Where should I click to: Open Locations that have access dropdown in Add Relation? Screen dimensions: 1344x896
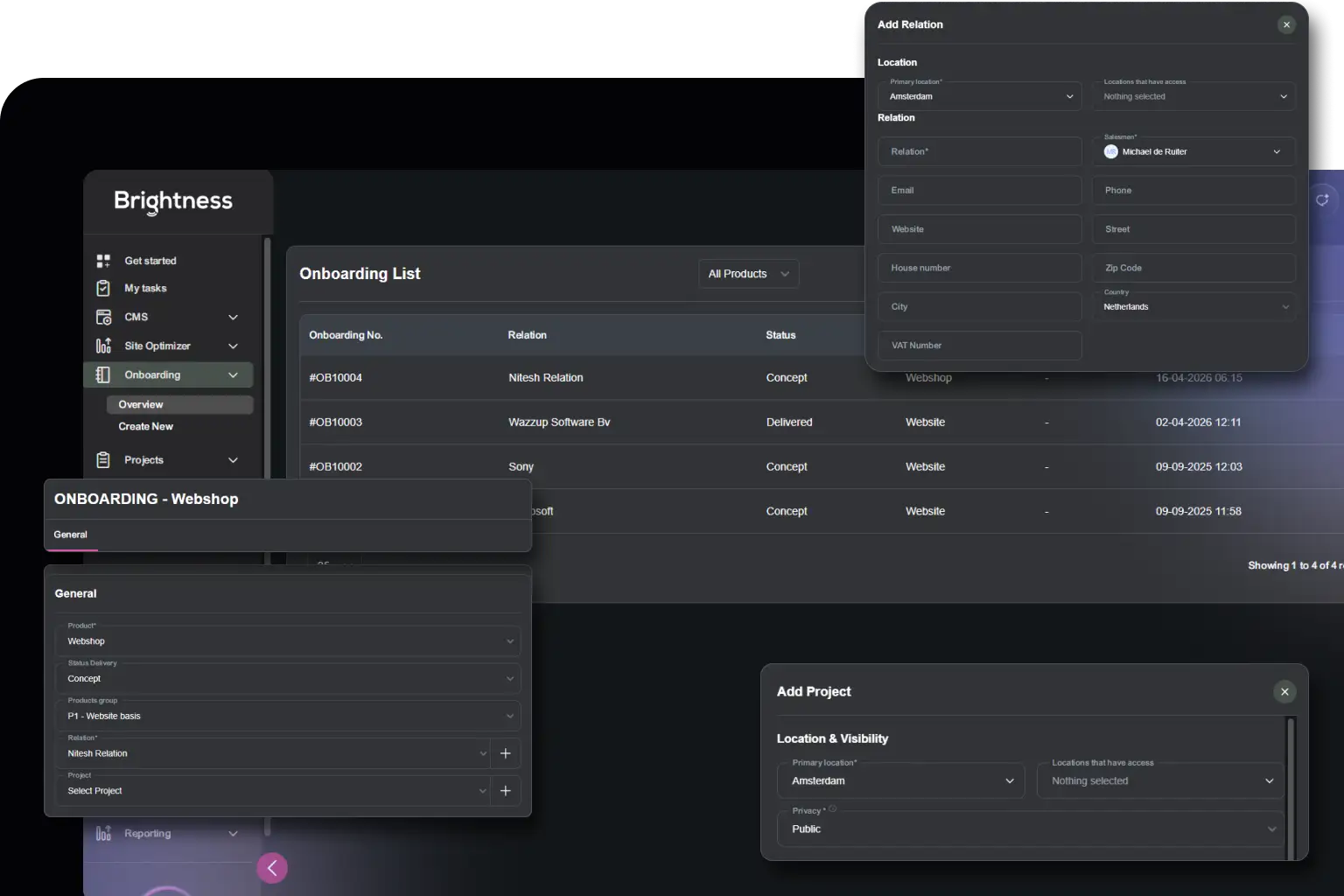[x=1193, y=96]
